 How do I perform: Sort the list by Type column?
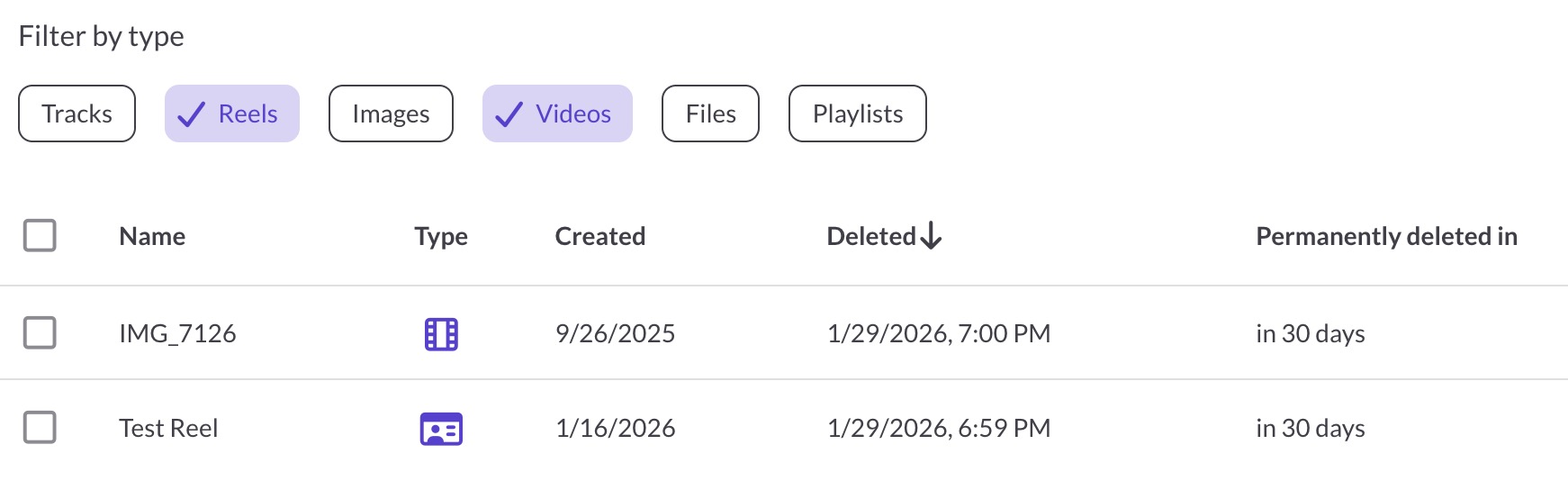pyautogui.click(x=441, y=236)
